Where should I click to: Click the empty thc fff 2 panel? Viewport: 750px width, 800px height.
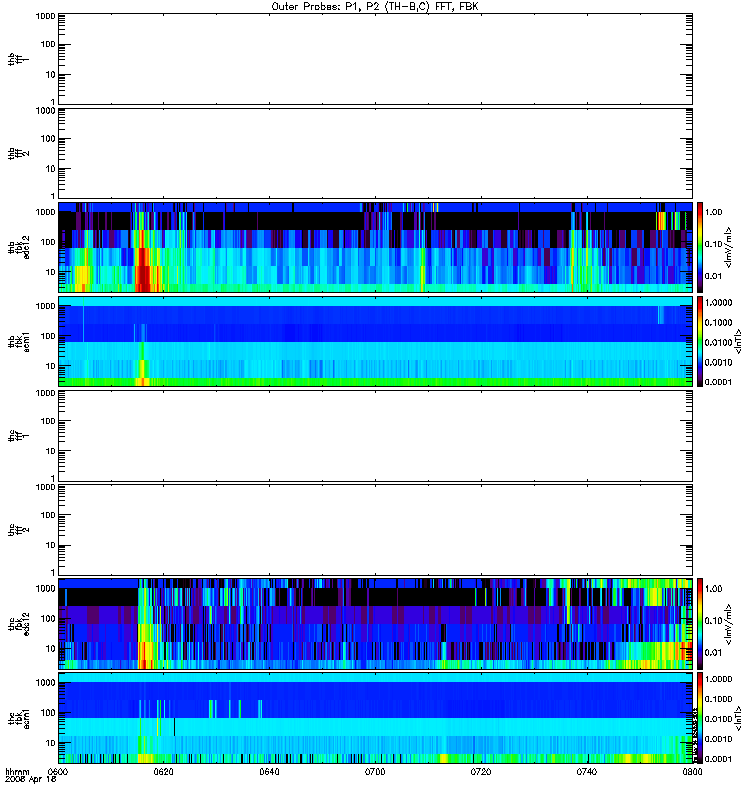click(376, 530)
